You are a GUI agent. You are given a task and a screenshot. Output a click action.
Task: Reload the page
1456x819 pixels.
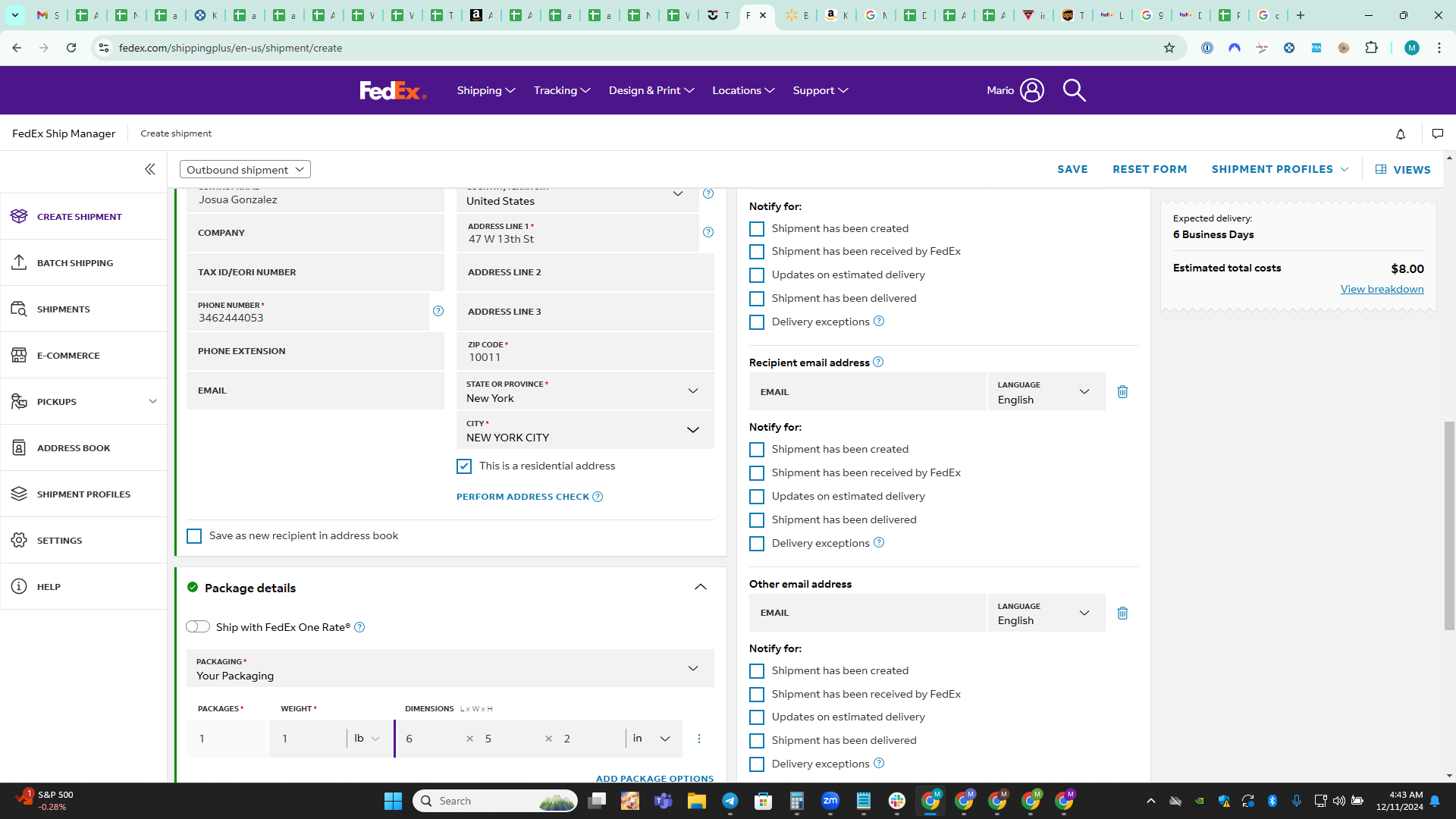[x=71, y=48]
